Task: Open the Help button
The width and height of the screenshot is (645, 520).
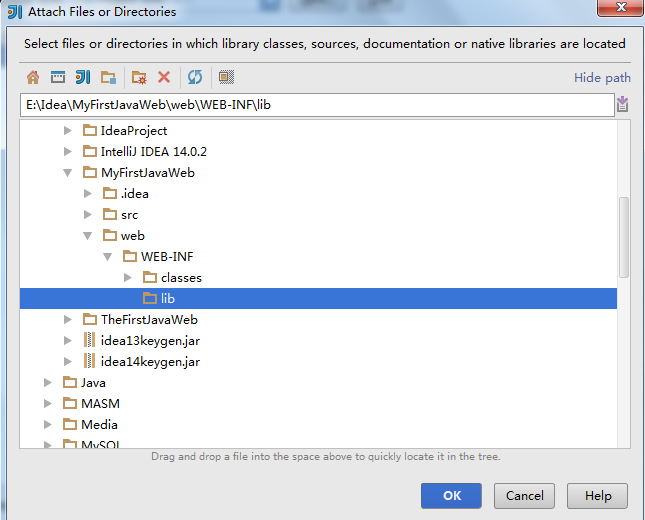Action: 597,495
